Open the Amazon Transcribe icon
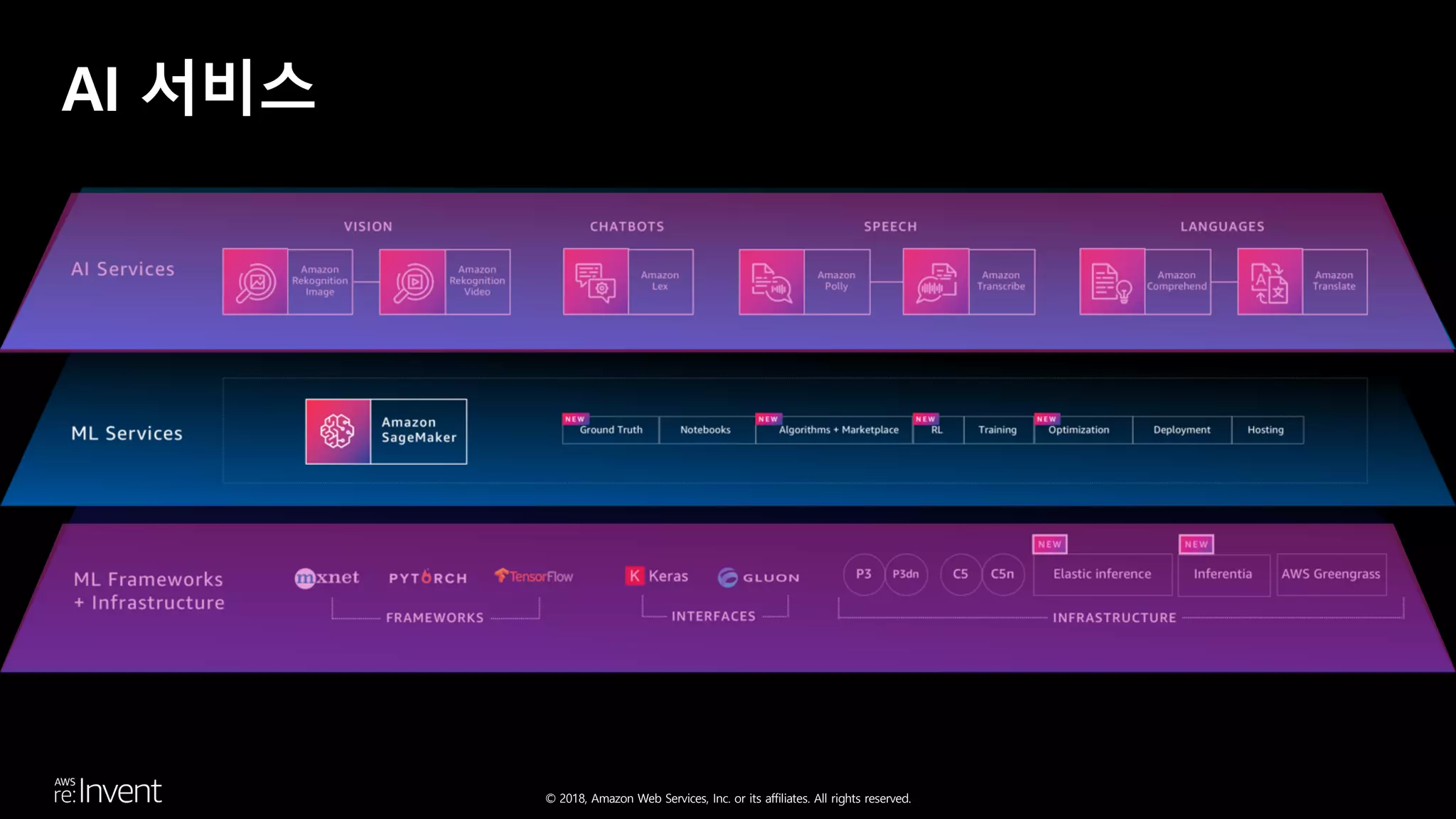The height and width of the screenshot is (819, 1456). point(936,282)
